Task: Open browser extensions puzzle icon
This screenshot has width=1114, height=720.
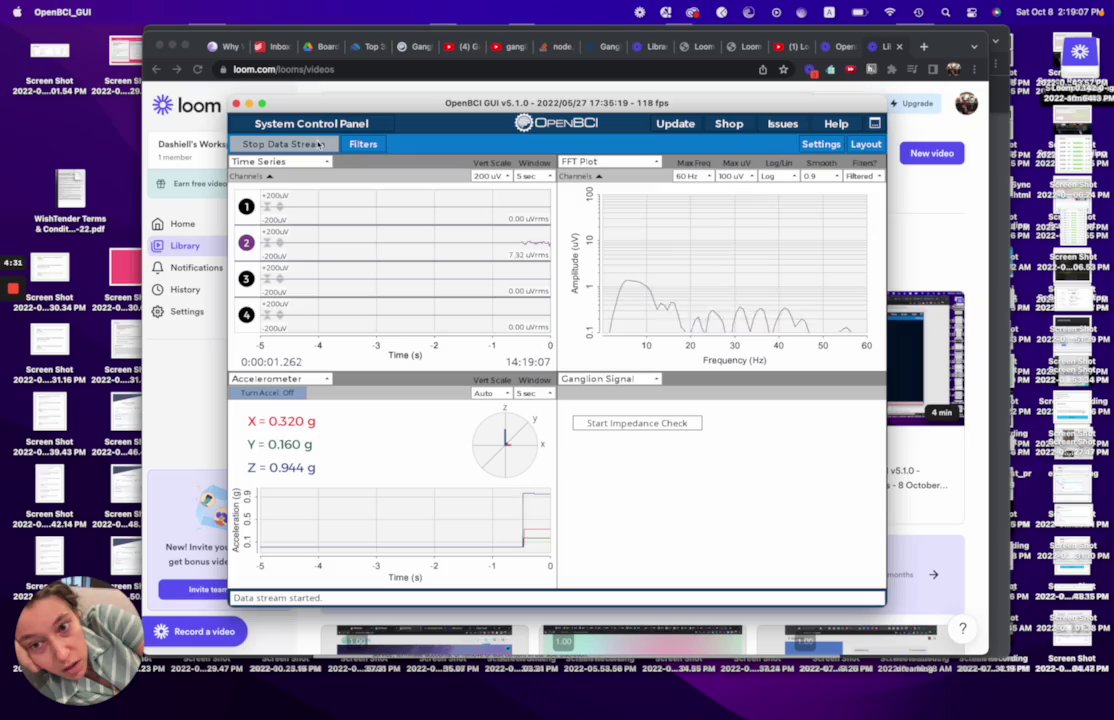Action: pyautogui.click(x=892, y=70)
